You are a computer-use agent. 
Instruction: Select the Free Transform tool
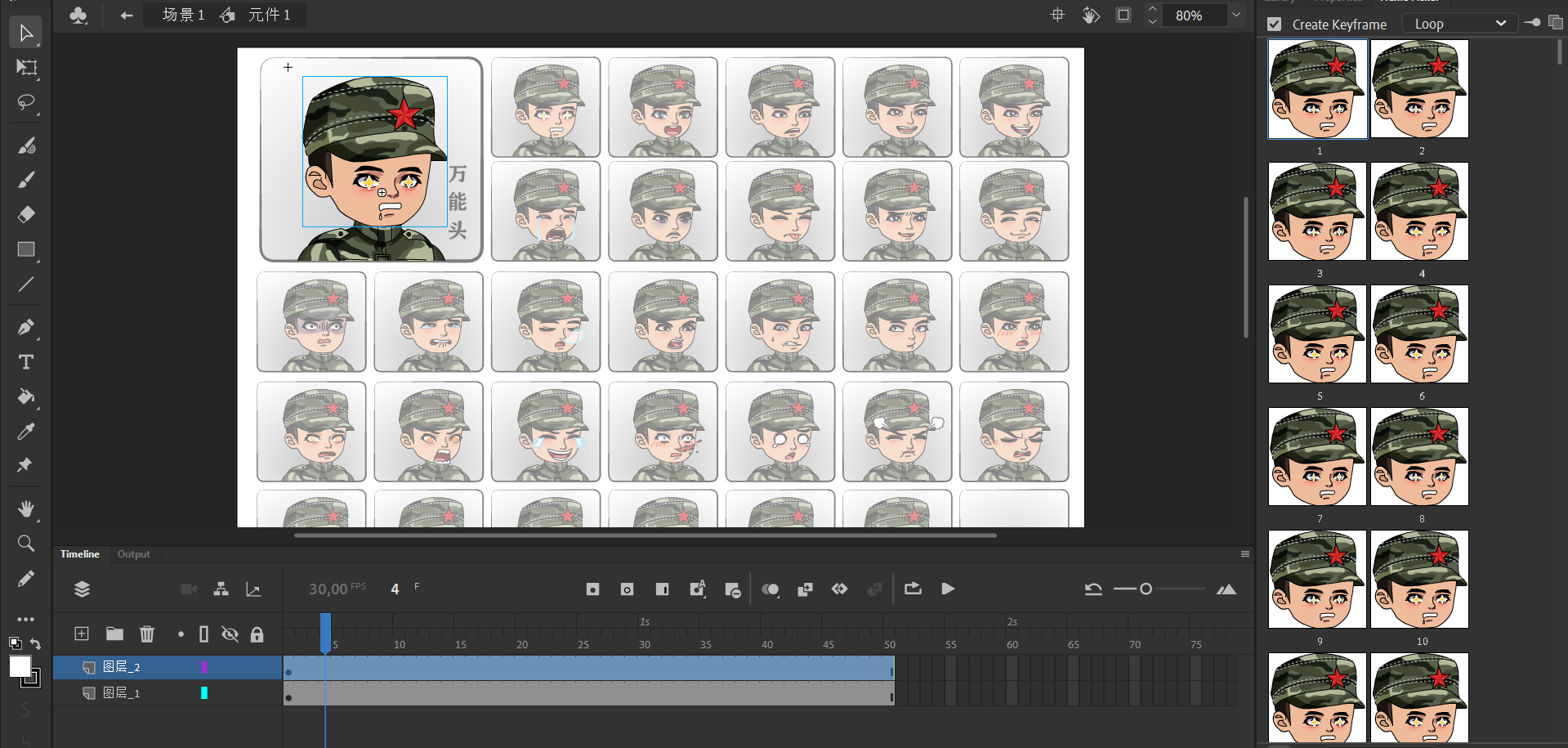point(26,68)
